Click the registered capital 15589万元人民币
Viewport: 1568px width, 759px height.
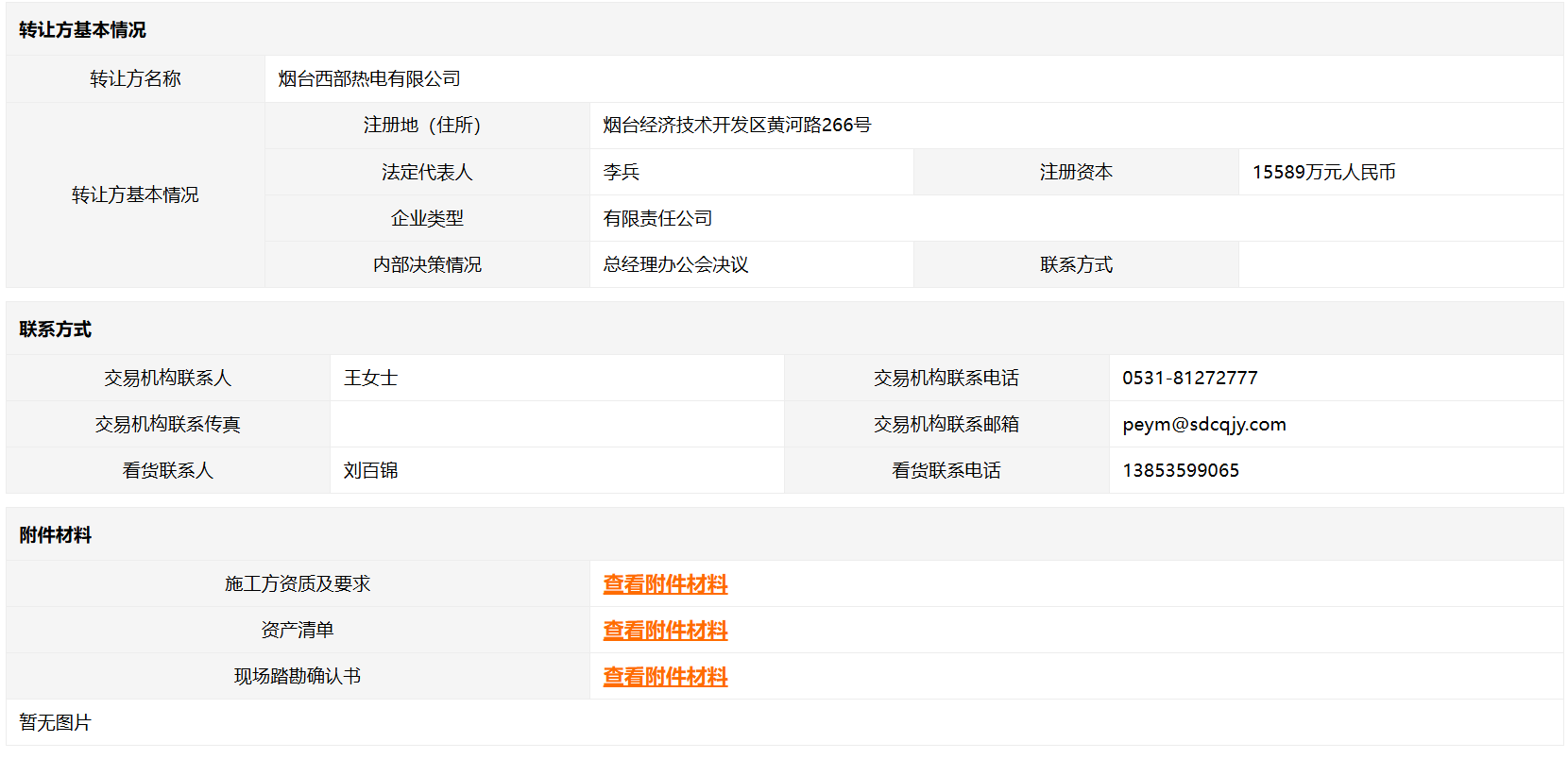1323,173
